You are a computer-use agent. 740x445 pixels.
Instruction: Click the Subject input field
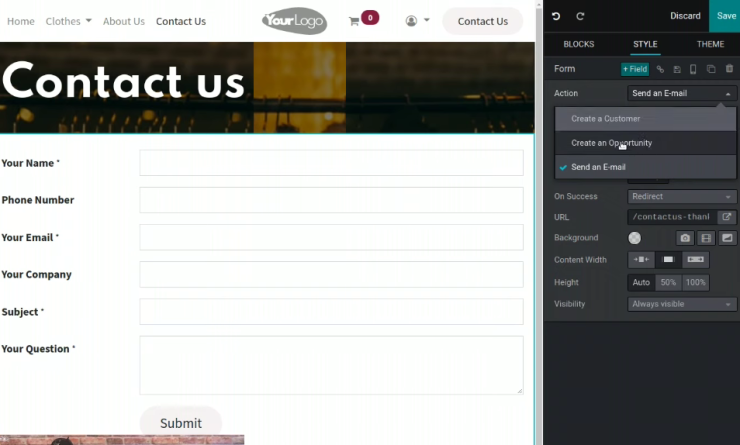pyautogui.click(x=331, y=311)
